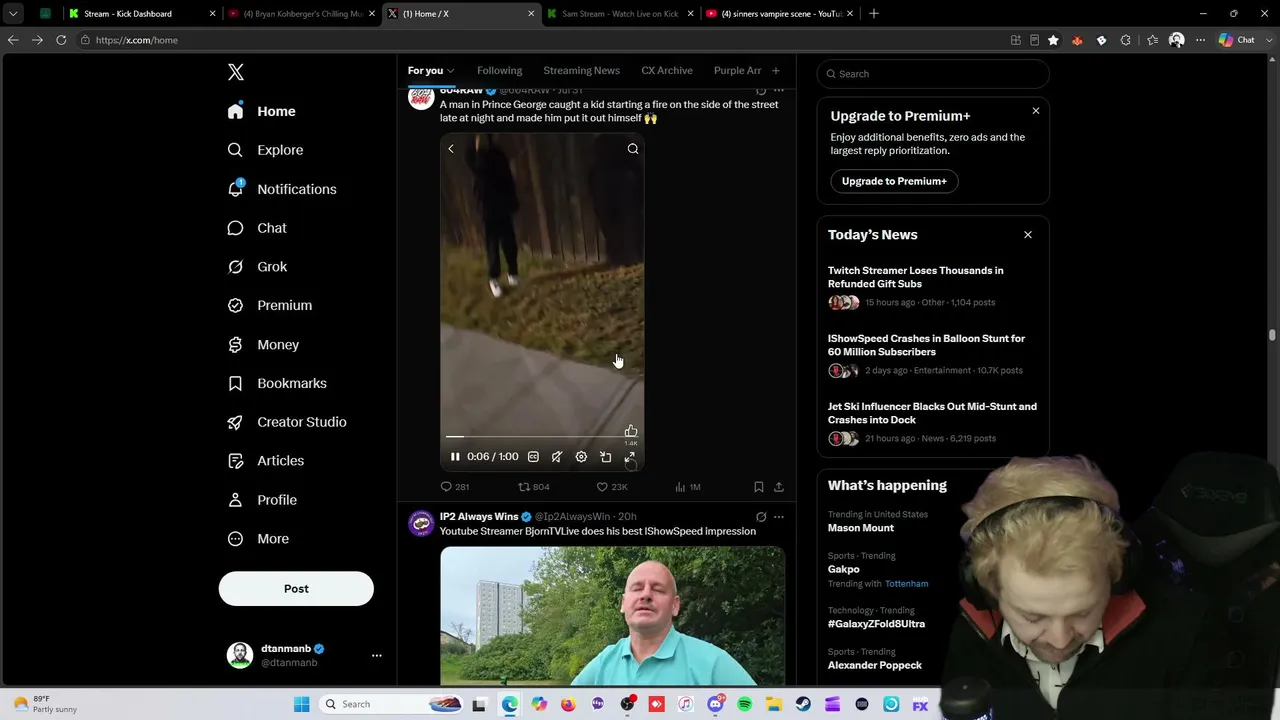Viewport: 1280px width, 720px height.
Task: Open the BjornTVLive video thumbnail
Action: (612, 616)
